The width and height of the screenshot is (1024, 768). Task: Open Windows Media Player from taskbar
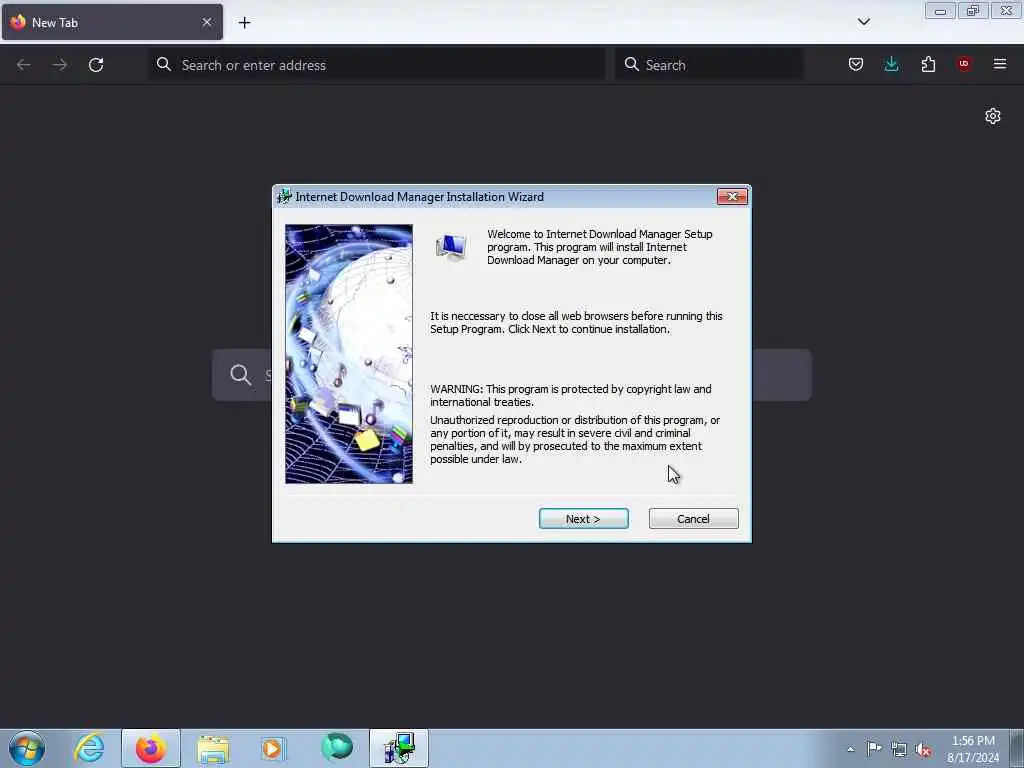pyautogui.click(x=274, y=748)
